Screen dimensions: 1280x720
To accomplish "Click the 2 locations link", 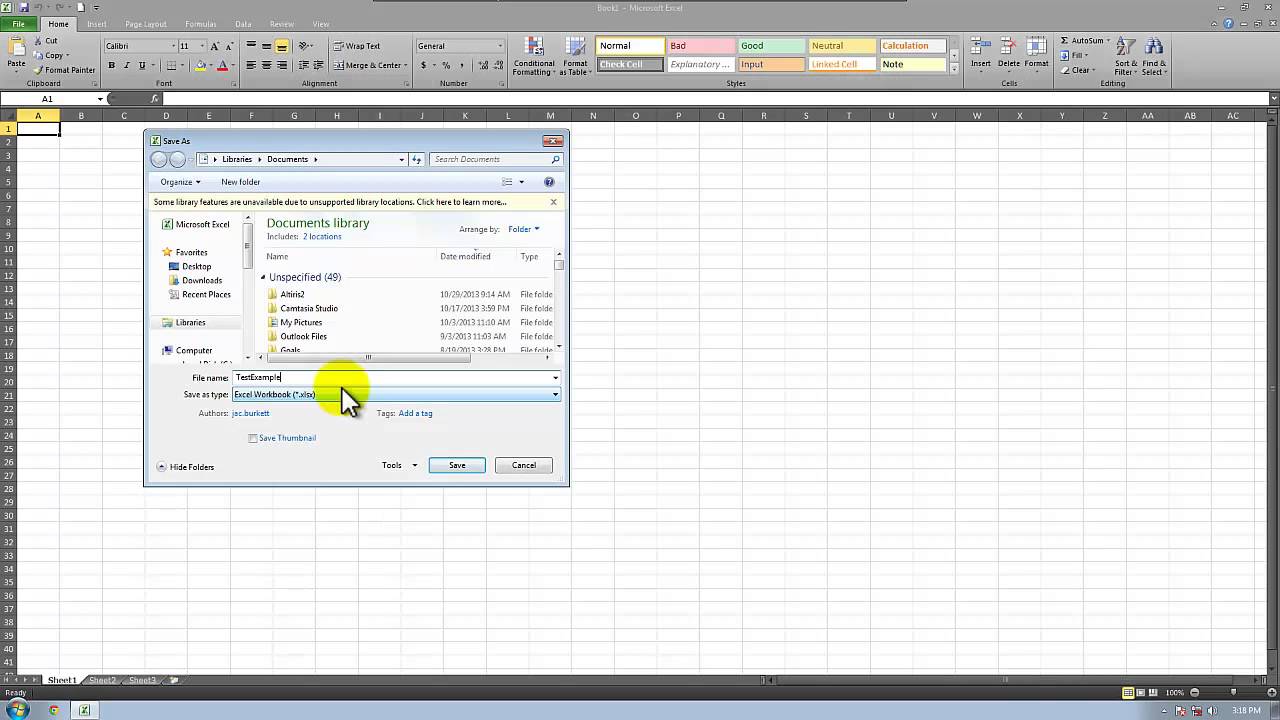I will pyautogui.click(x=322, y=237).
